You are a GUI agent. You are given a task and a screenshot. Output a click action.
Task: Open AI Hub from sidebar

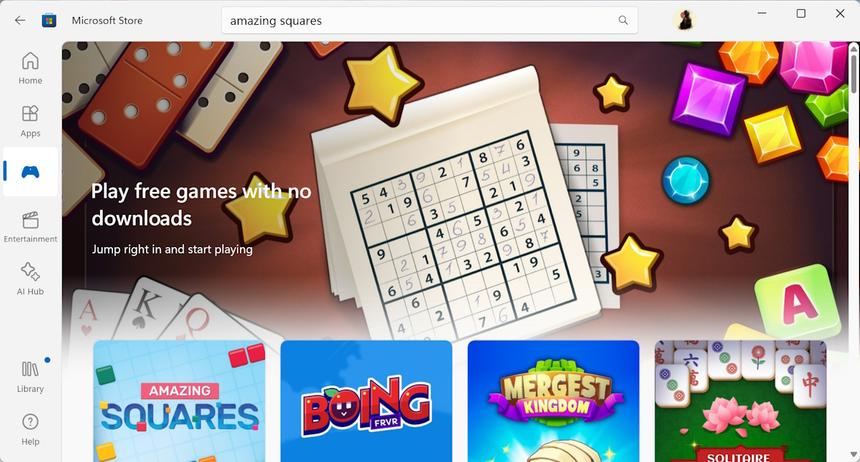[x=30, y=279]
